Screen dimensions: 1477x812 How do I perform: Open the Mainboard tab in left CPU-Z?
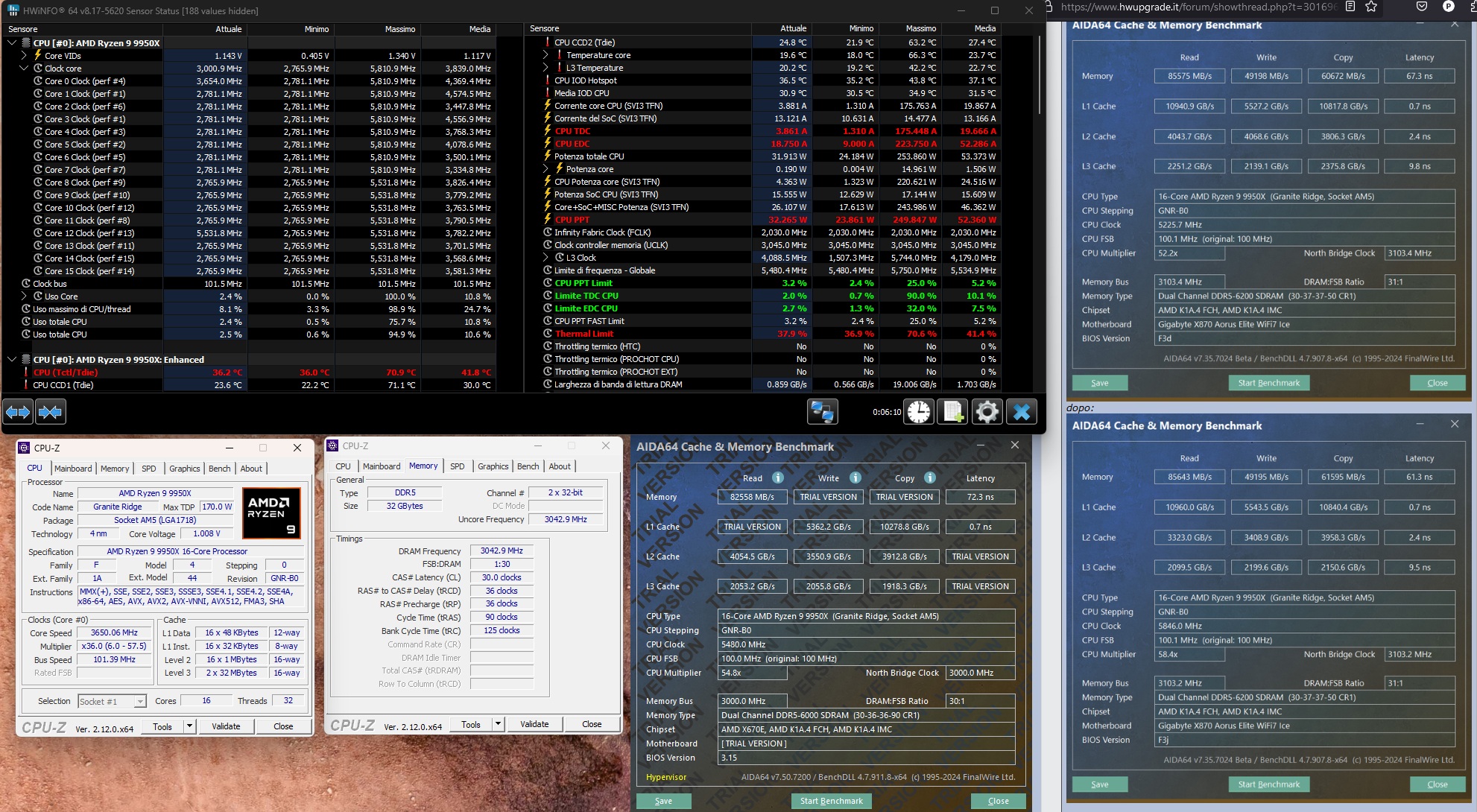click(73, 469)
